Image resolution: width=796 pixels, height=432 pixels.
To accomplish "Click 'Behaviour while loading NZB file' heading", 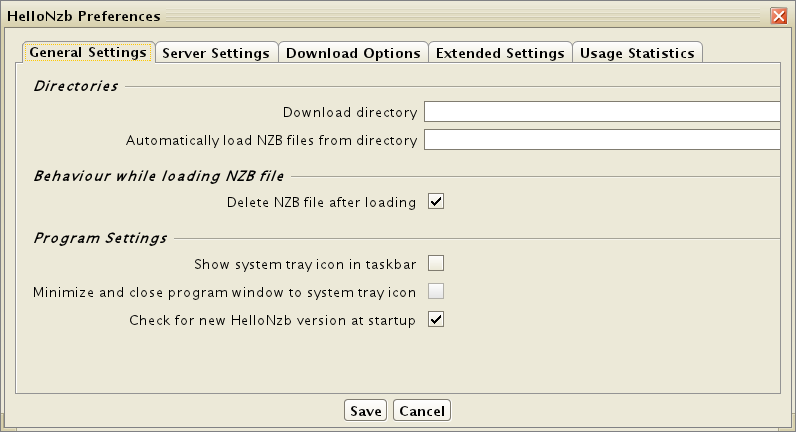I will [158, 176].
